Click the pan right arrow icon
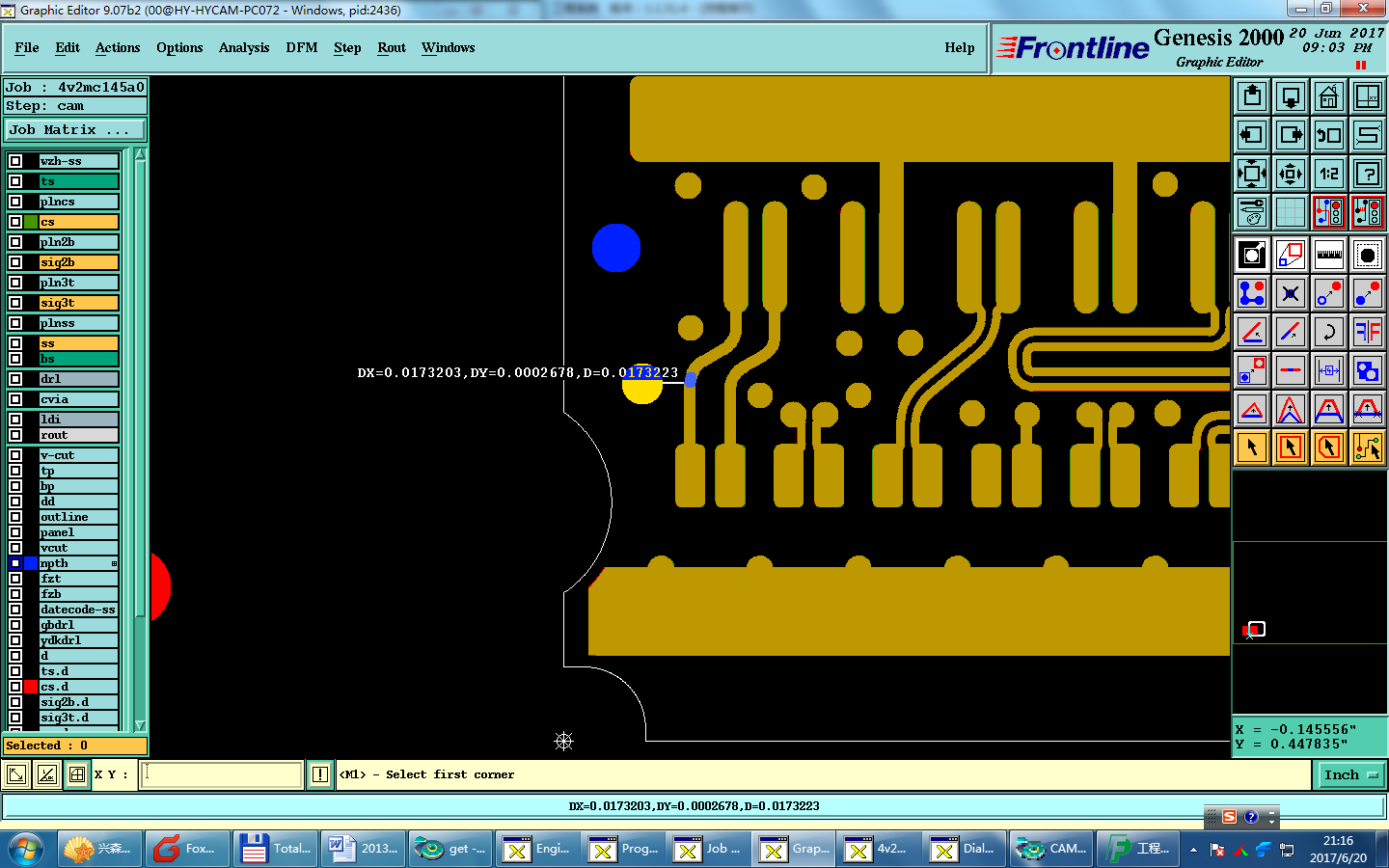This screenshot has width=1389, height=868. (x=1291, y=135)
